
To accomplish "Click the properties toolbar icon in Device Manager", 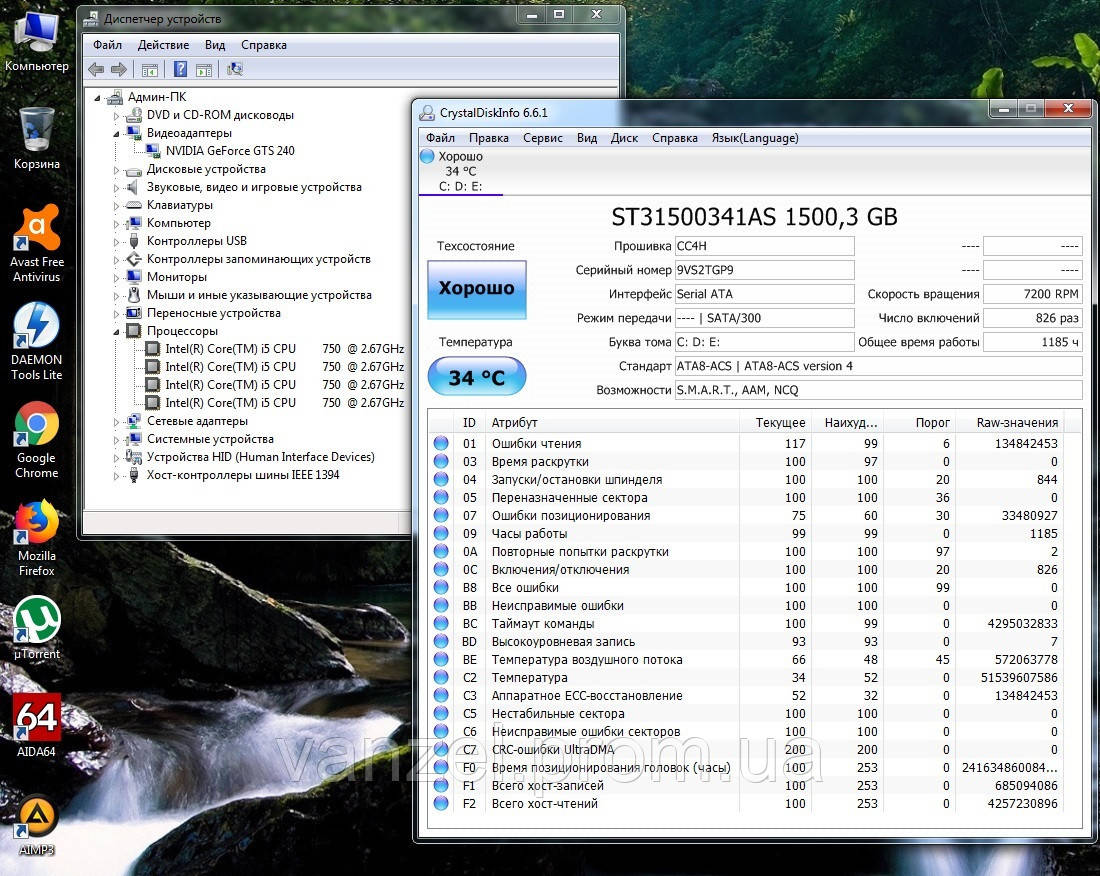I will pyautogui.click(x=204, y=69).
